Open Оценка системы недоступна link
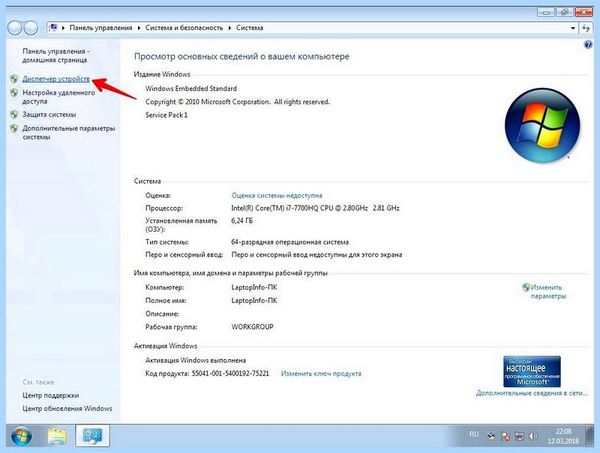 277,196
